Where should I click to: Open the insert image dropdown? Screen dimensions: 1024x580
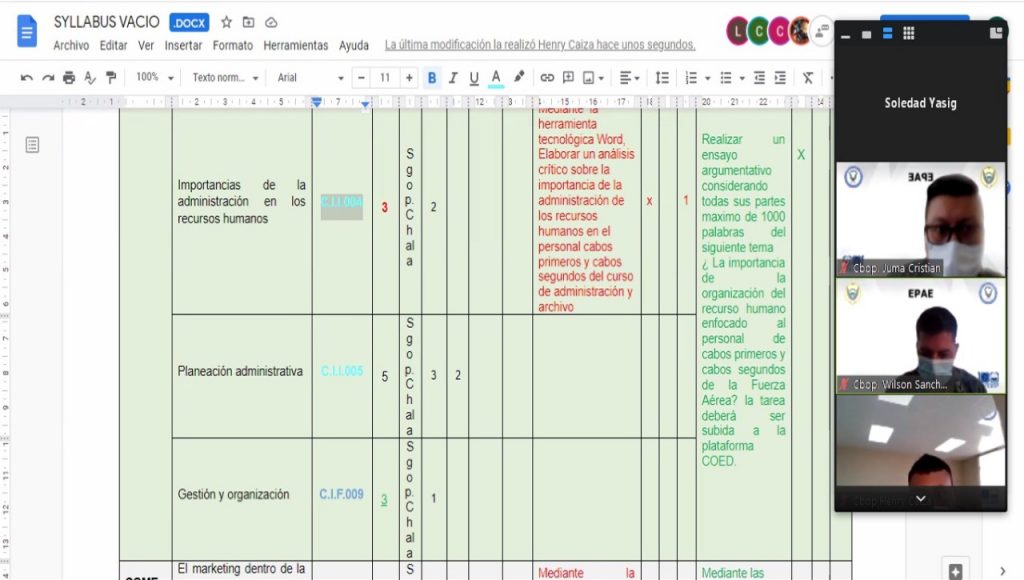(593, 78)
